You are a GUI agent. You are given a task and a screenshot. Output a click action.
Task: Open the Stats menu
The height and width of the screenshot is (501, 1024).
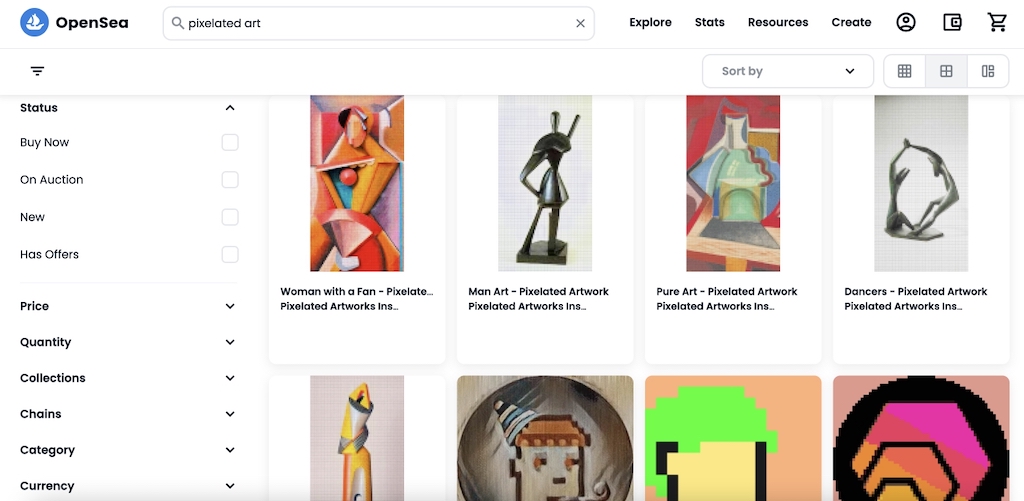tap(710, 22)
